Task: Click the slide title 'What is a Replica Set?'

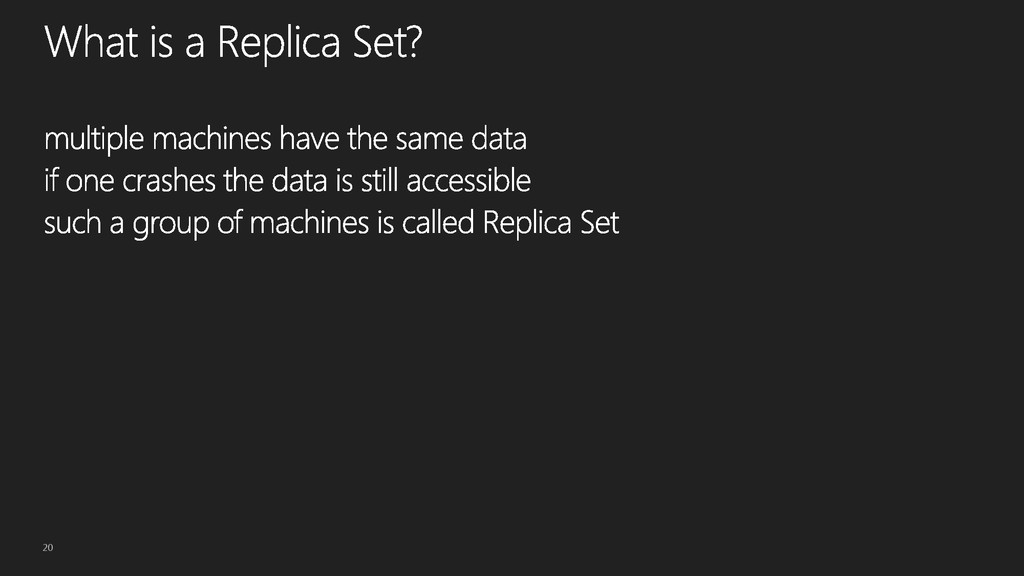Action: coord(233,42)
